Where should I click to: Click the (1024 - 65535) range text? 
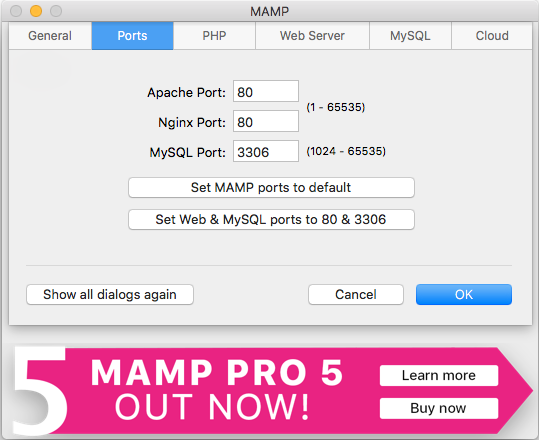tap(346, 151)
